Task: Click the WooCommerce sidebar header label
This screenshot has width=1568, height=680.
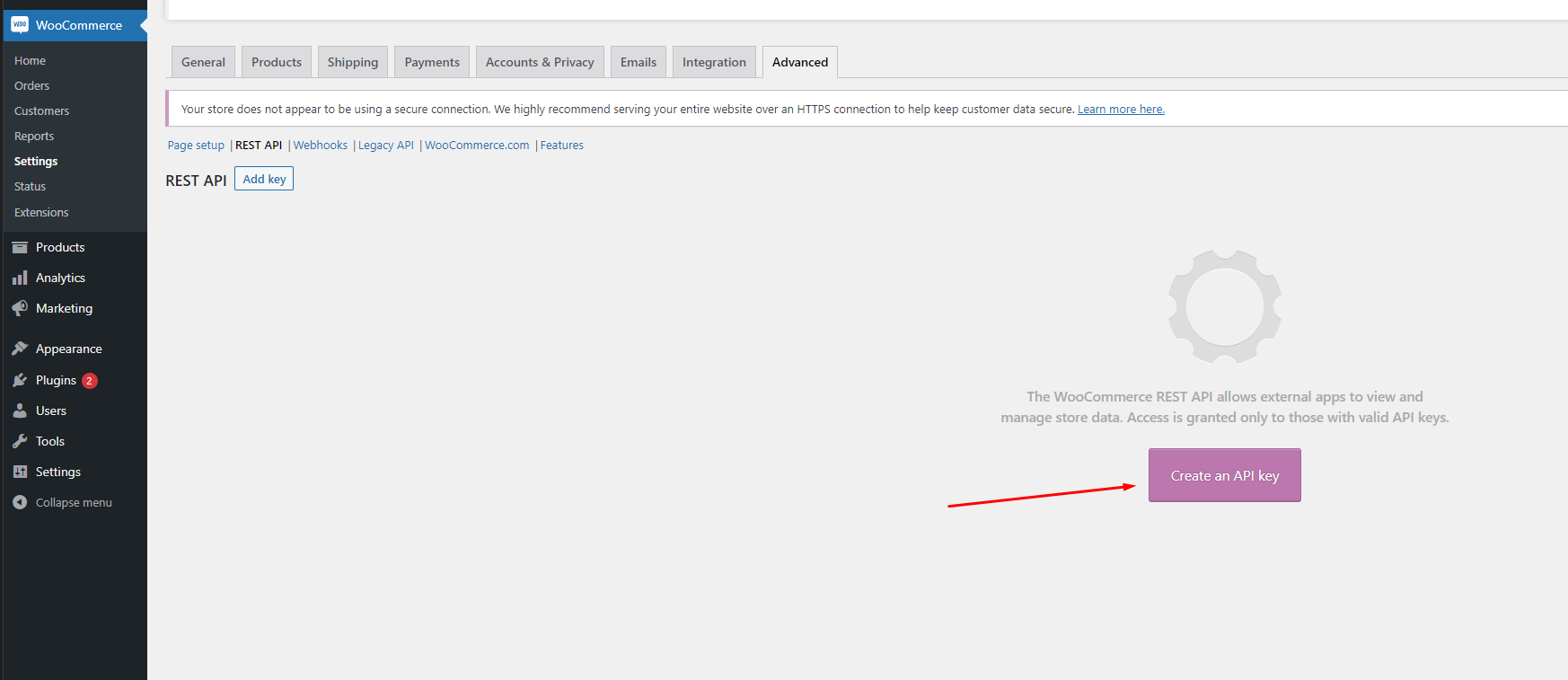Action: tap(79, 25)
